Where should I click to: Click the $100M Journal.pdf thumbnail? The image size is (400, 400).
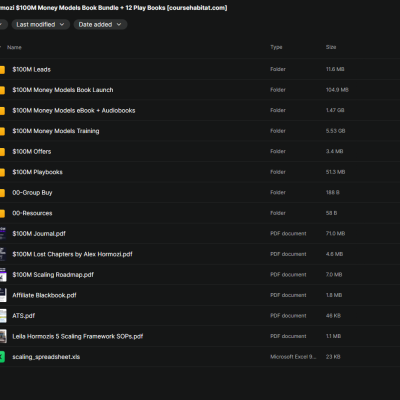3,234
